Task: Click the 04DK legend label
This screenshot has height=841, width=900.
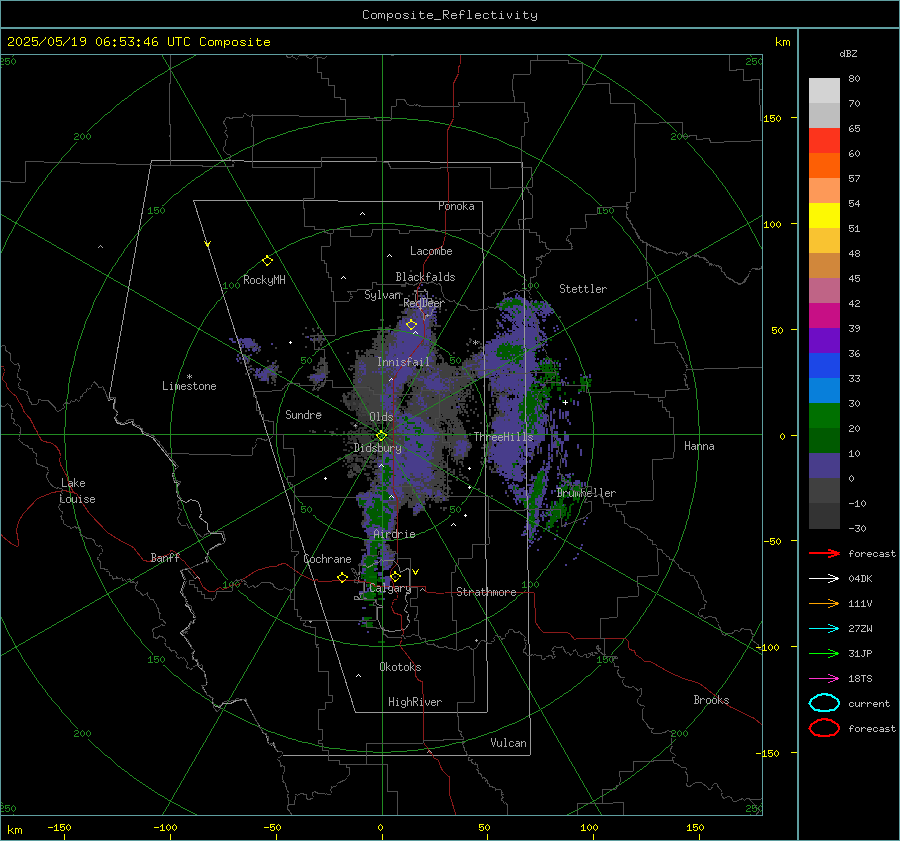Action: click(860, 579)
